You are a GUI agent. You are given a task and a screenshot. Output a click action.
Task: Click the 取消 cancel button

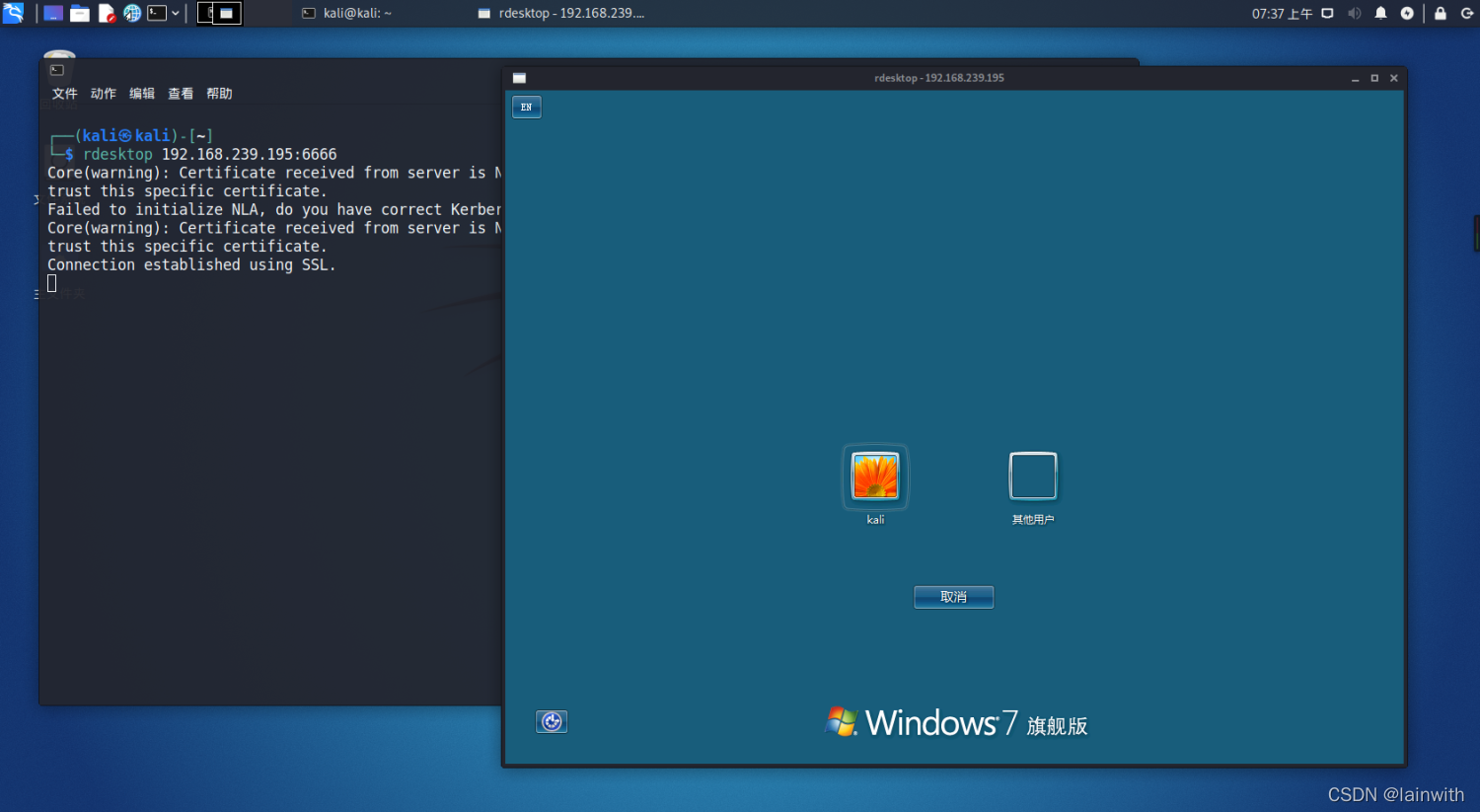(953, 597)
